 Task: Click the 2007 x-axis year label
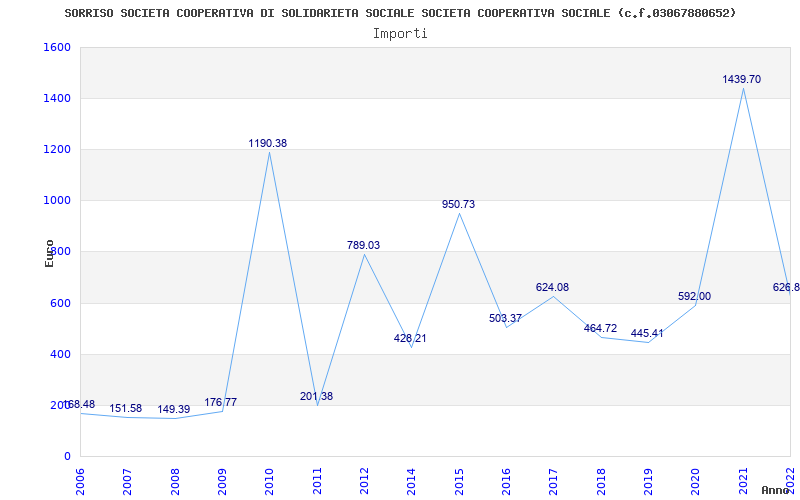(128, 481)
